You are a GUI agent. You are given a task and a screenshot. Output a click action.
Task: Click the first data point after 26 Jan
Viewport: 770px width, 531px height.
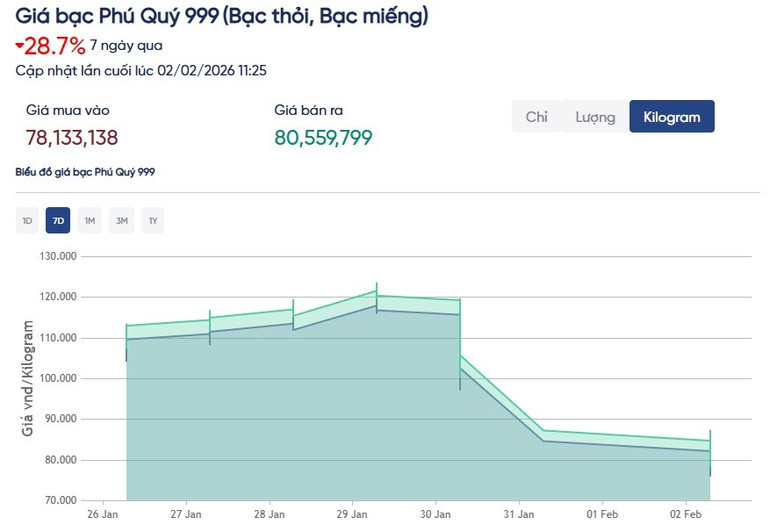(x=127, y=326)
